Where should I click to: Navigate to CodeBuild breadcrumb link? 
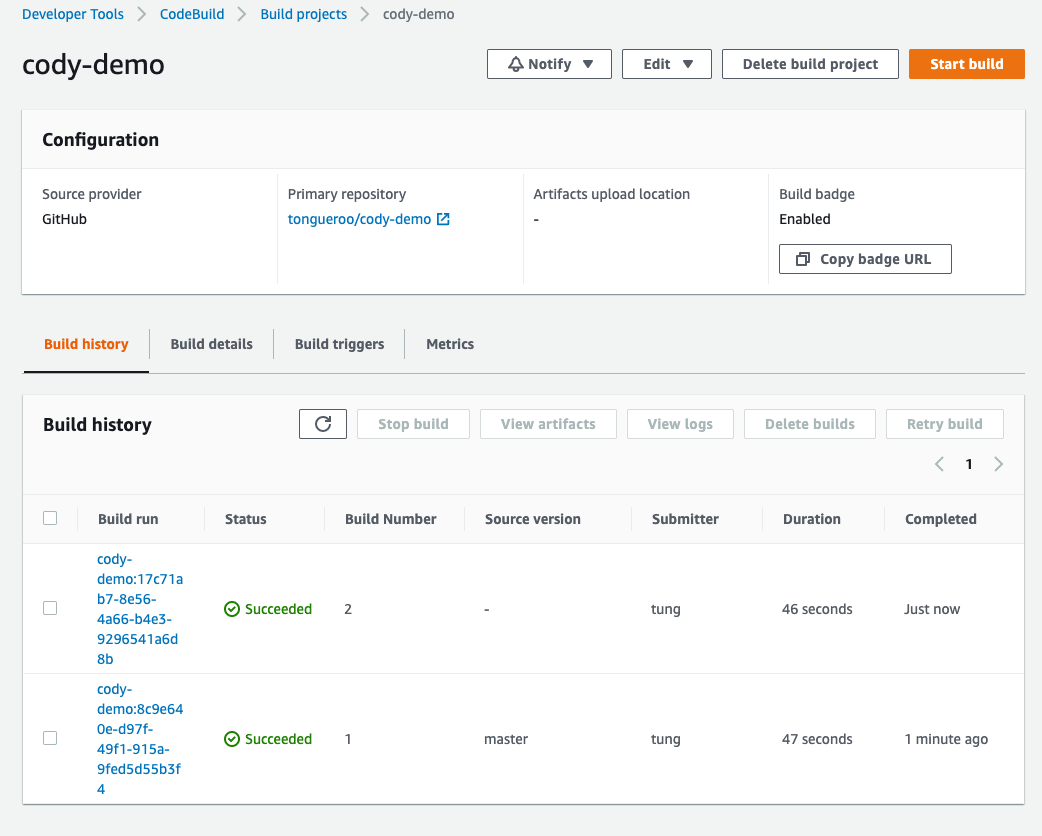point(192,14)
